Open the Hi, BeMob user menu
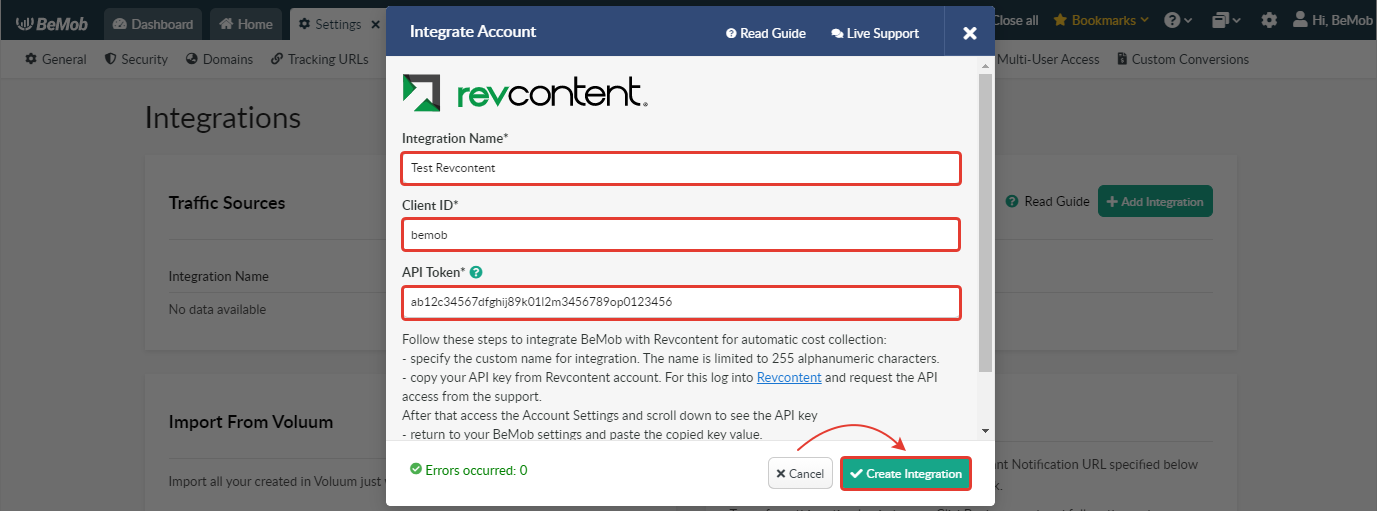This screenshot has height=511, width=1377. 1334,20
